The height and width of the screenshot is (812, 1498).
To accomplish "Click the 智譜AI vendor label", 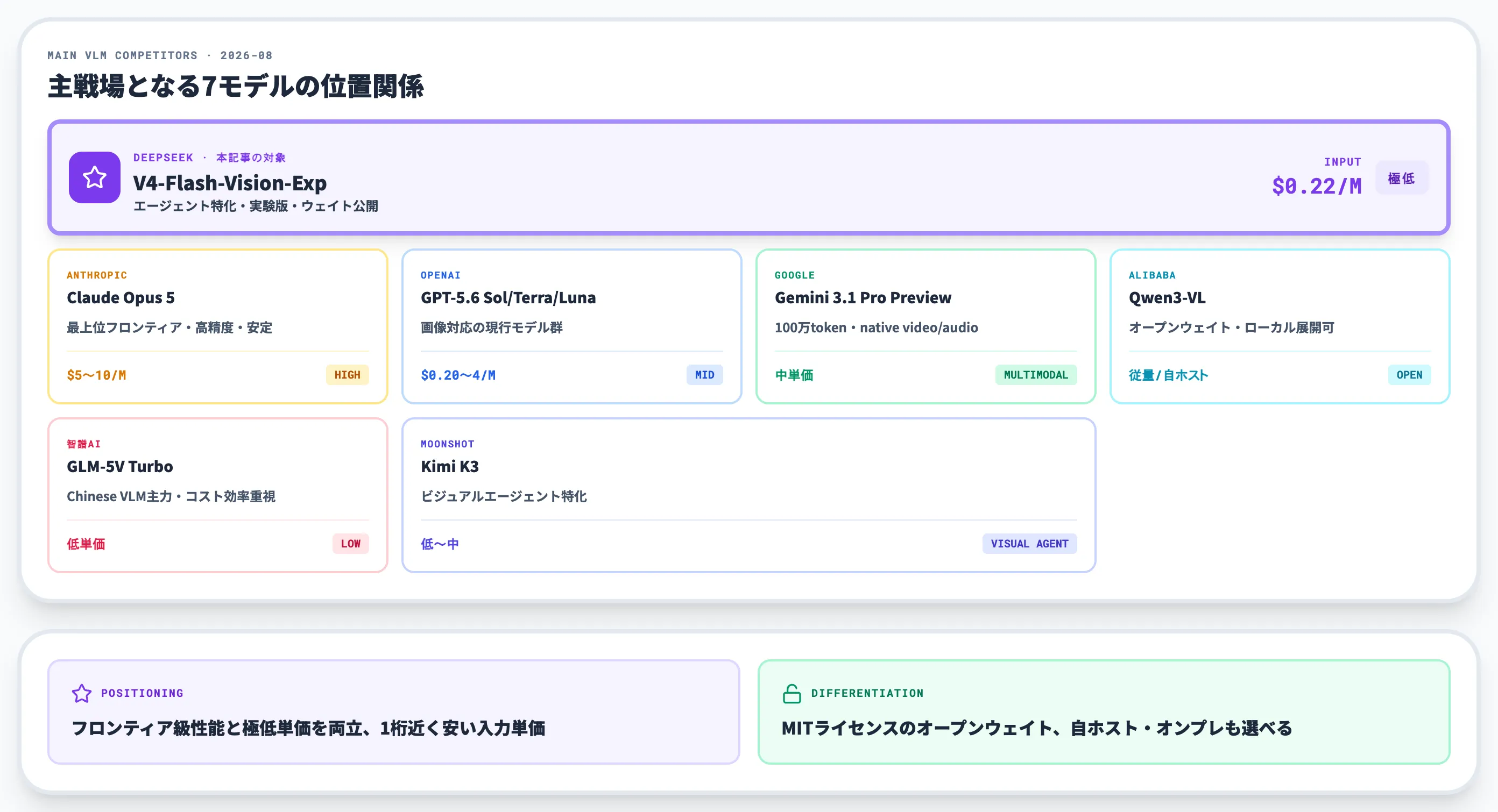I will point(84,444).
